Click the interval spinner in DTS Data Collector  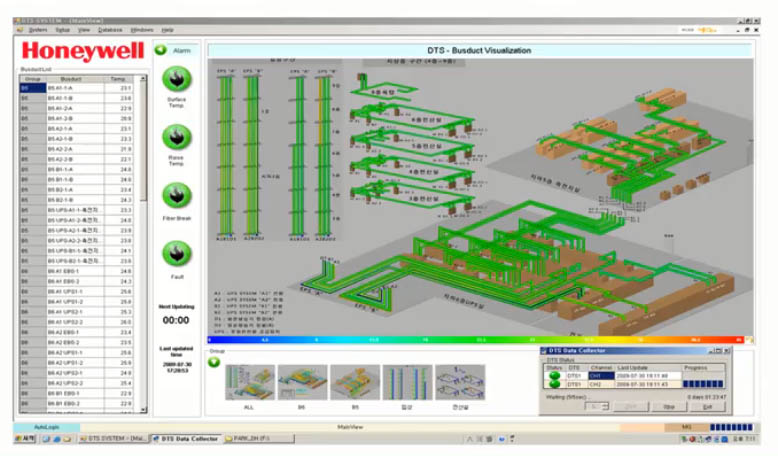[x=597, y=406]
